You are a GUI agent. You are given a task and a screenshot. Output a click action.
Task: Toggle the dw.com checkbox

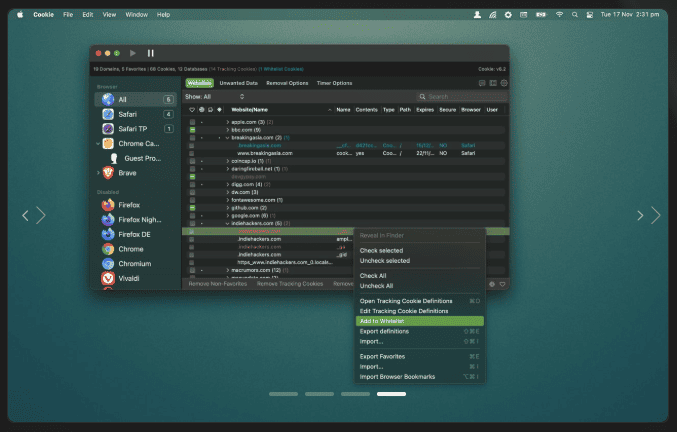click(x=192, y=192)
